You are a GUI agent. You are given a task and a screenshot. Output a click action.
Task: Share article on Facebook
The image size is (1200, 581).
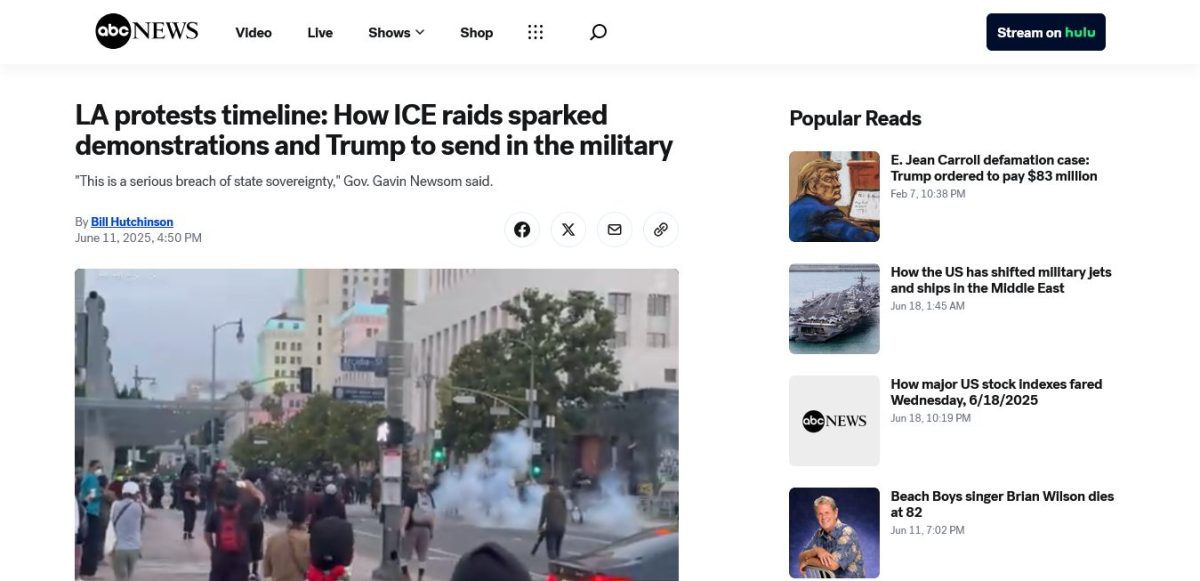pyautogui.click(x=522, y=229)
